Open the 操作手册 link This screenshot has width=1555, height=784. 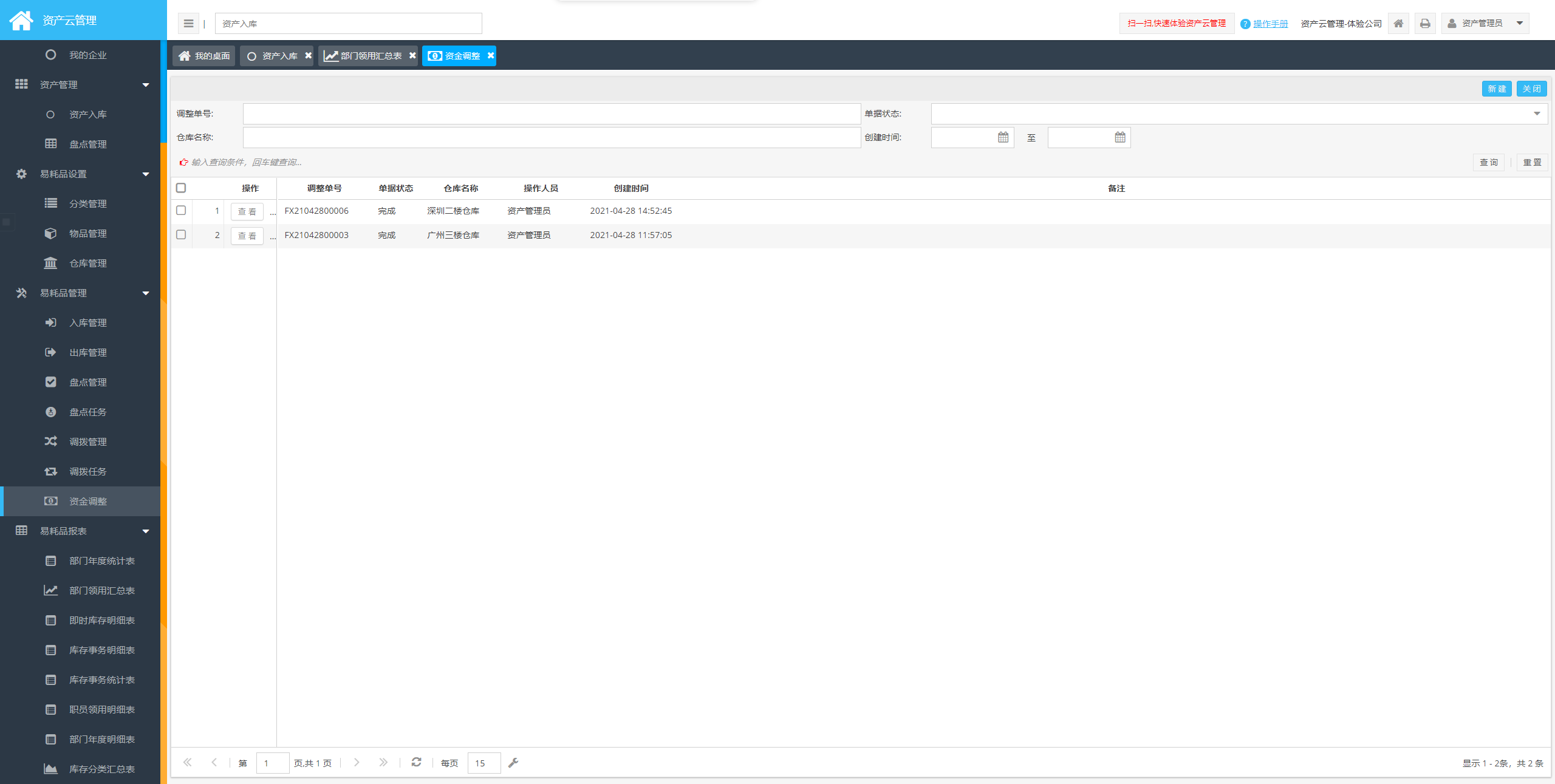1270,24
